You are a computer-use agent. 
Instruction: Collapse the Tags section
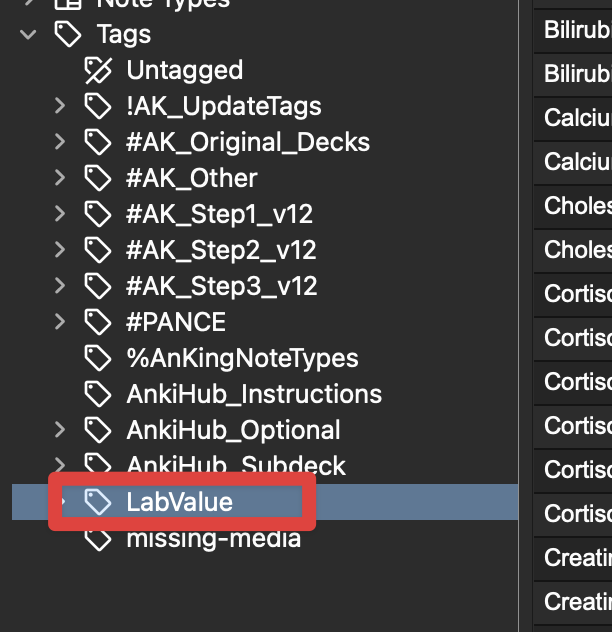click(29, 35)
